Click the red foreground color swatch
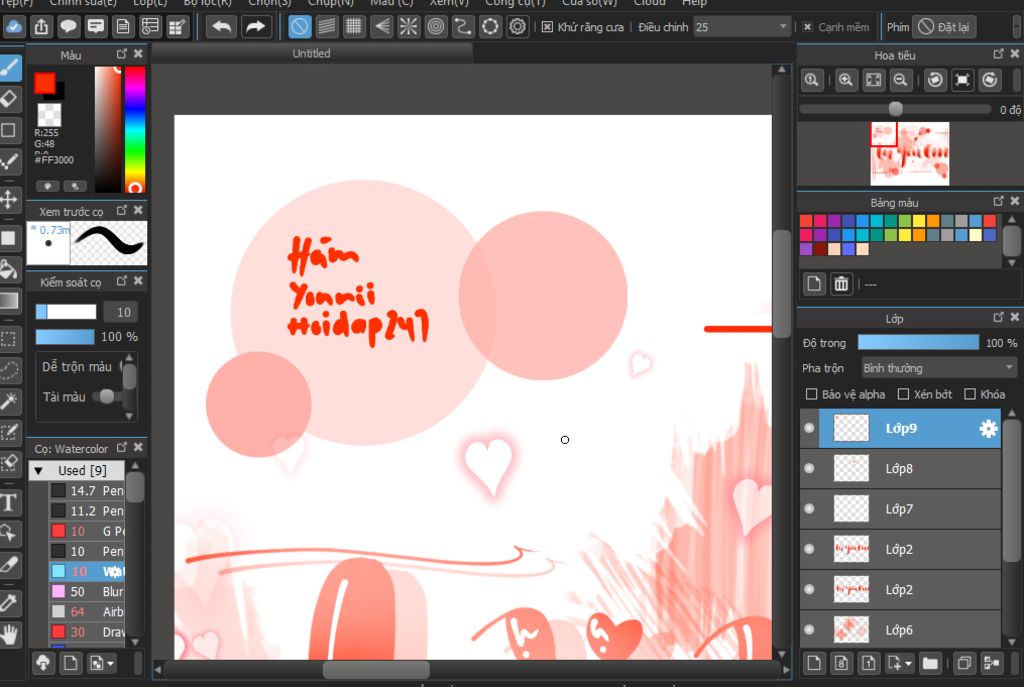This screenshot has width=1024, height=687. point(44,83)
